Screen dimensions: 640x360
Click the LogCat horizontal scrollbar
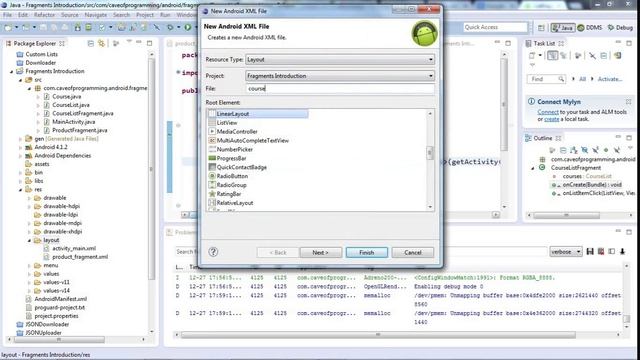[x=378, y=335]
